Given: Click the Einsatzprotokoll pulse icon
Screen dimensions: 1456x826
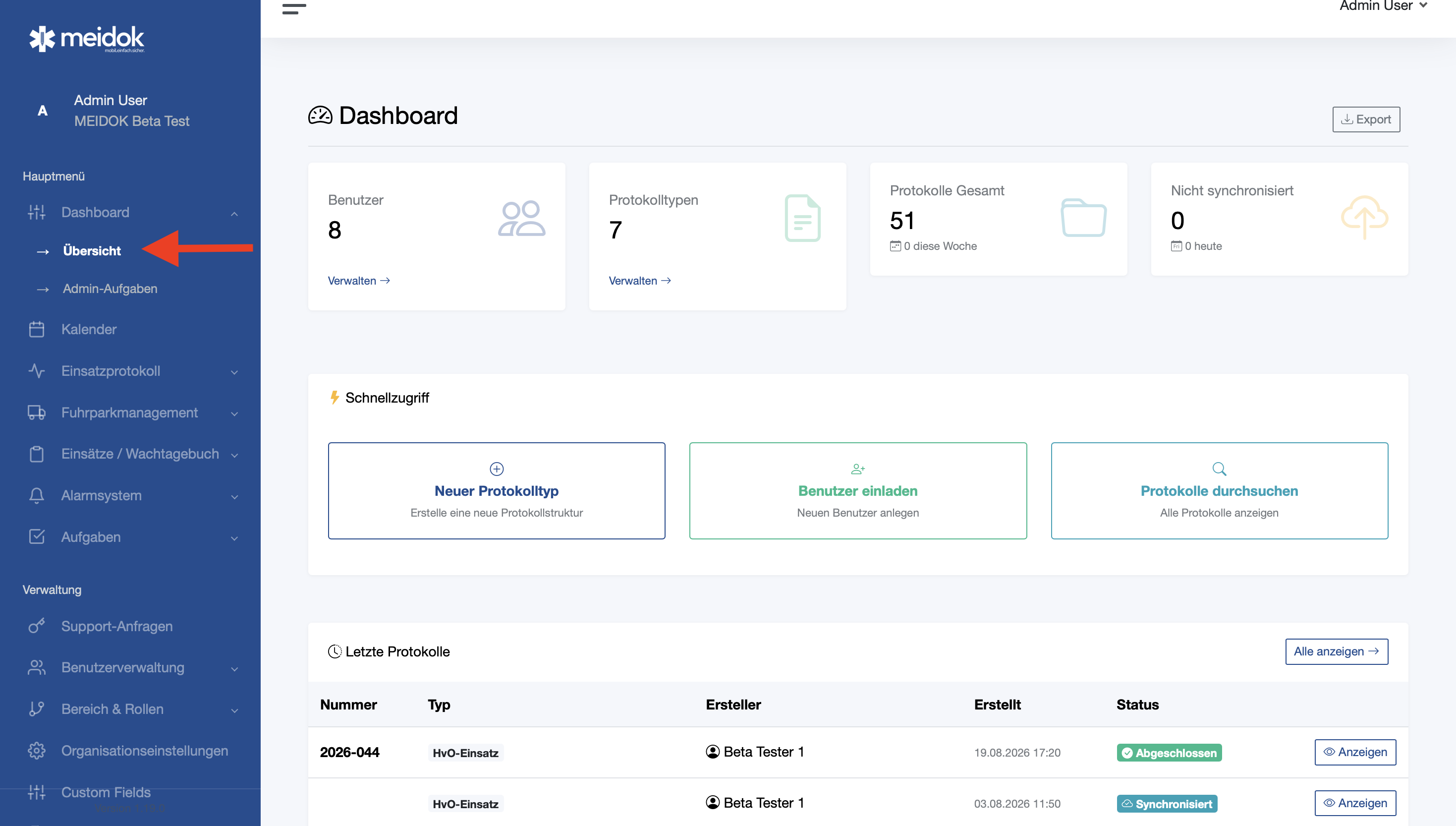Looking at the screenshot, I should [x=37, y=371].
